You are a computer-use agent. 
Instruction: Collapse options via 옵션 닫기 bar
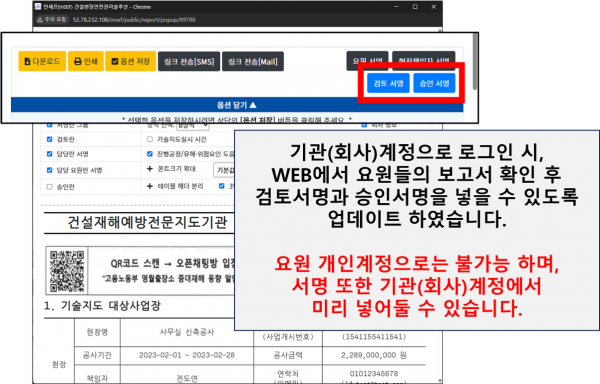click(237, 105)
